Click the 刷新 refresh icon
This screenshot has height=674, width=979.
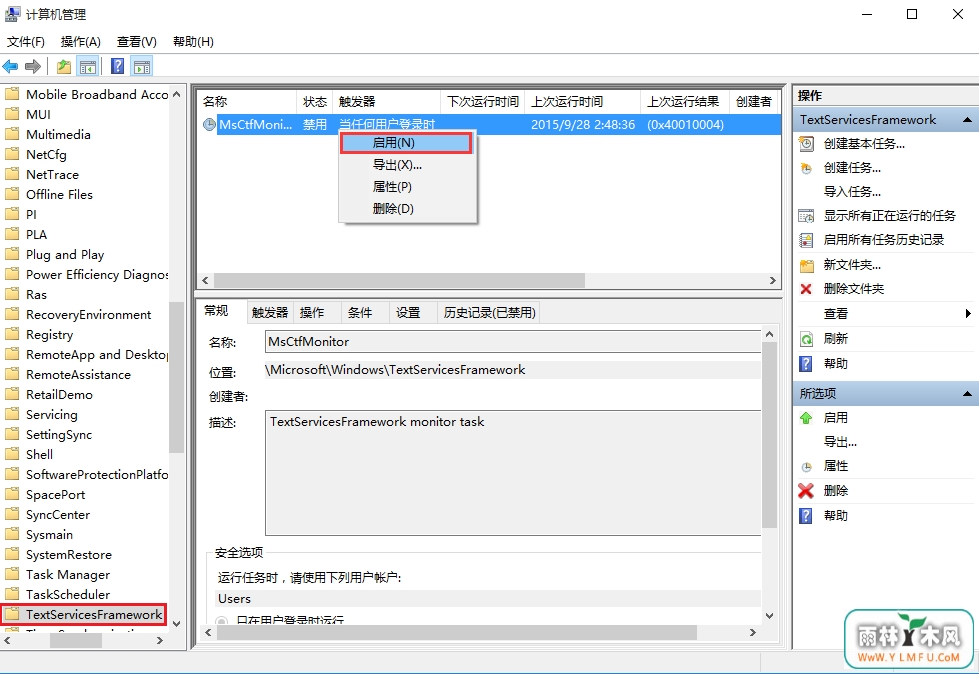tap(807, 339)
